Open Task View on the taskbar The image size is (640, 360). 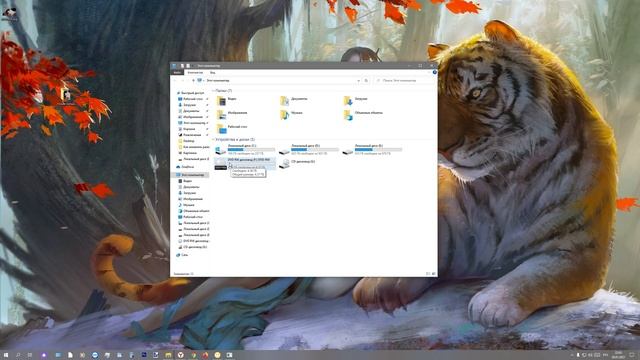coord(30,355)
